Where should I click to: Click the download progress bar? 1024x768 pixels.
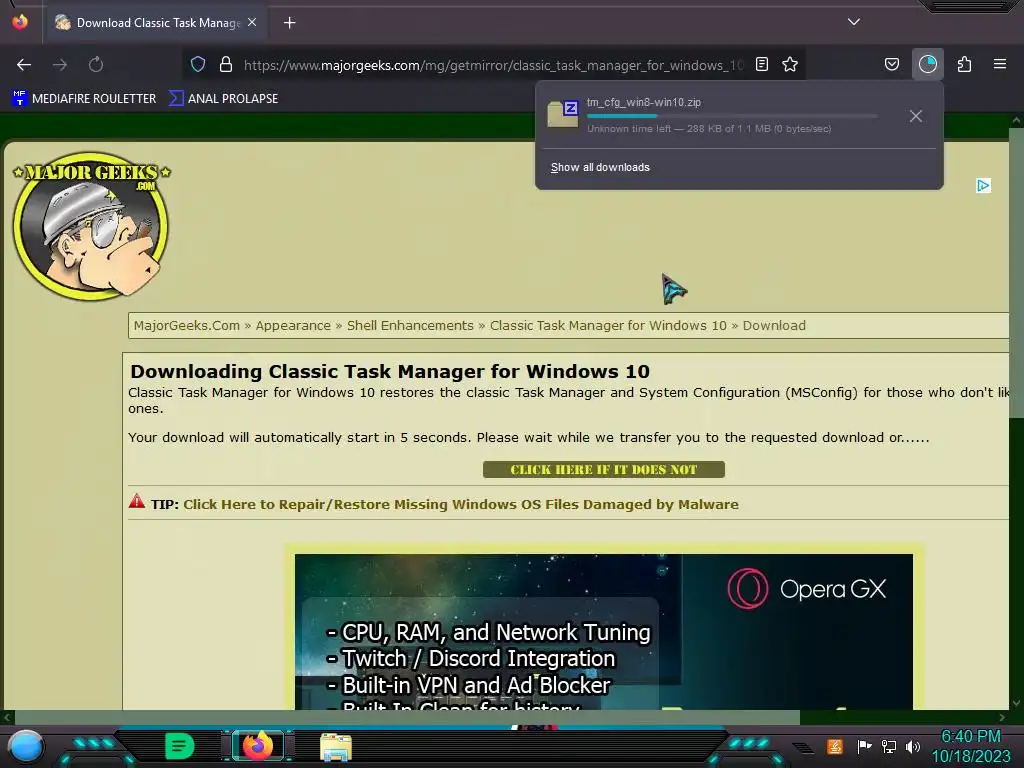click(x=731, y=116)
